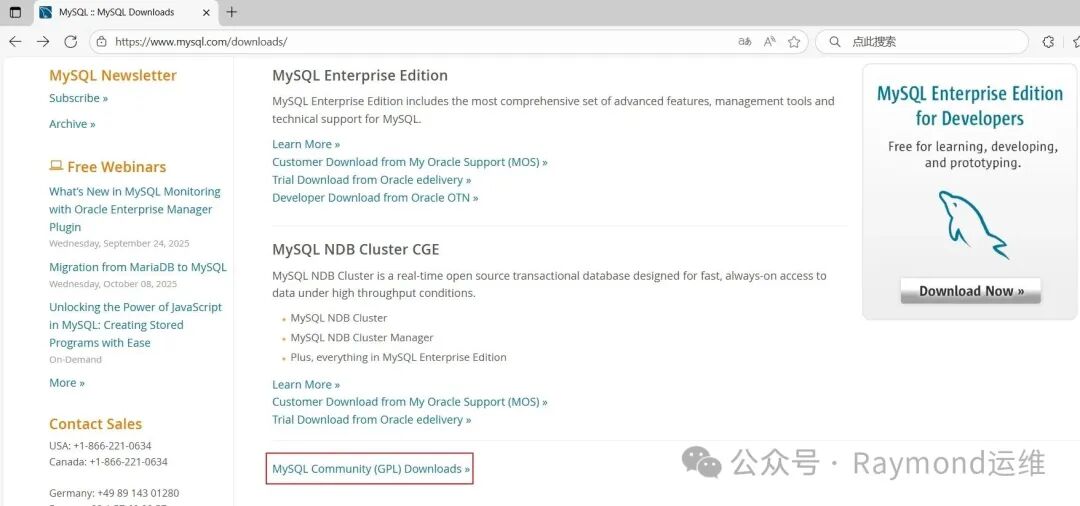Click More webinars link
The image size is (1080, 506).
(67, 383)
